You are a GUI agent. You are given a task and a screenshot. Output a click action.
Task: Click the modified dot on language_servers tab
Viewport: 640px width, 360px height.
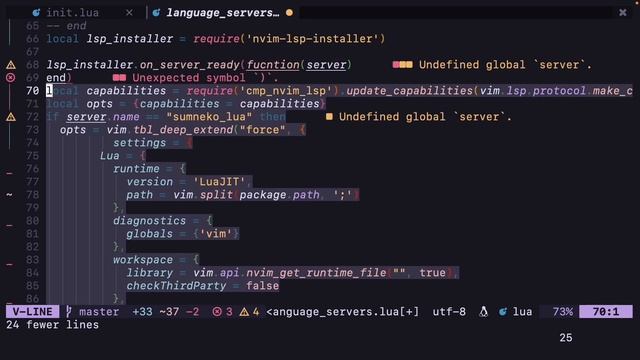click(x=289, y=13)
